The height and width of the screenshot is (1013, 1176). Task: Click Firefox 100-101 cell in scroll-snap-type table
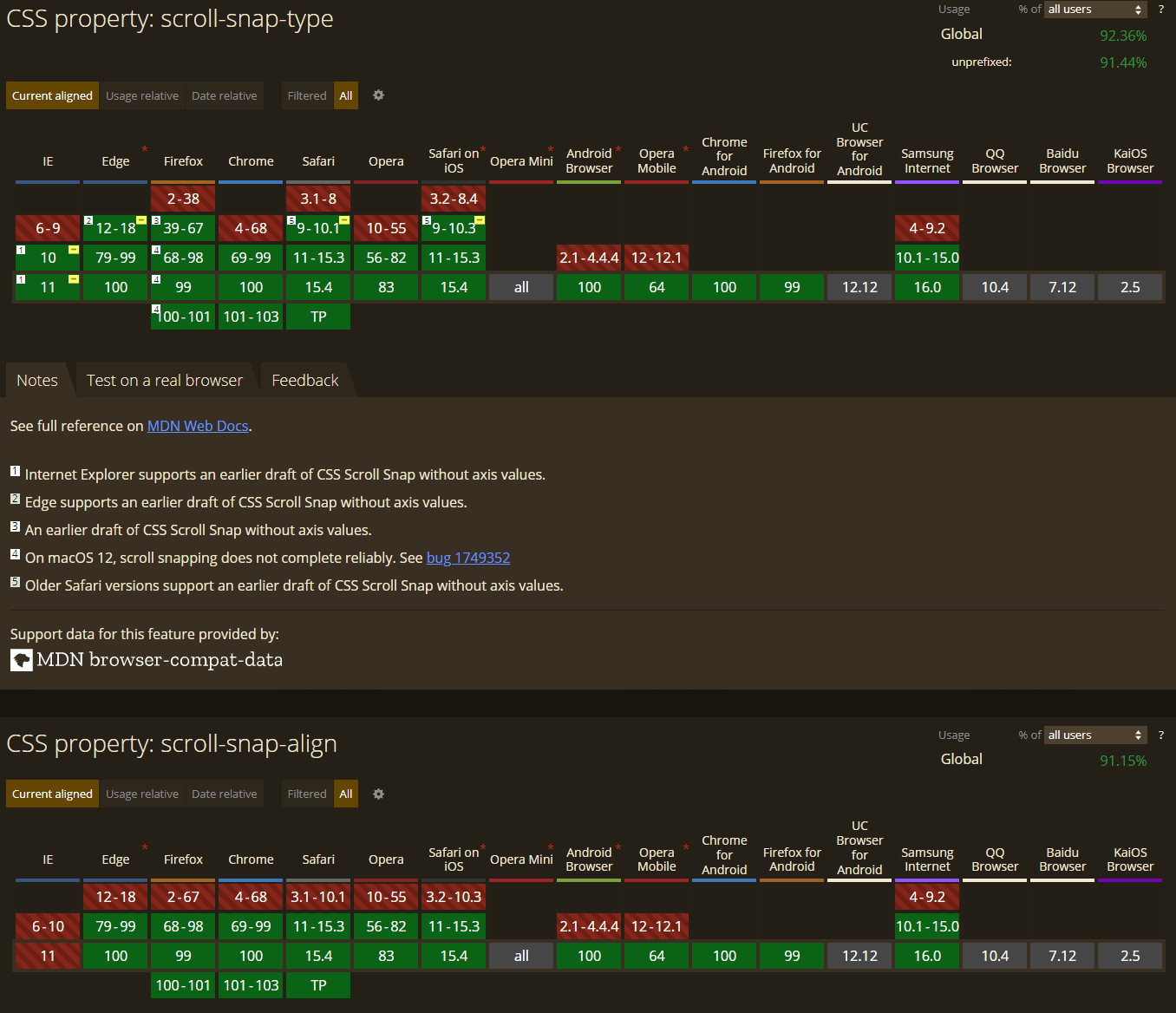click(x=183, y=317)
